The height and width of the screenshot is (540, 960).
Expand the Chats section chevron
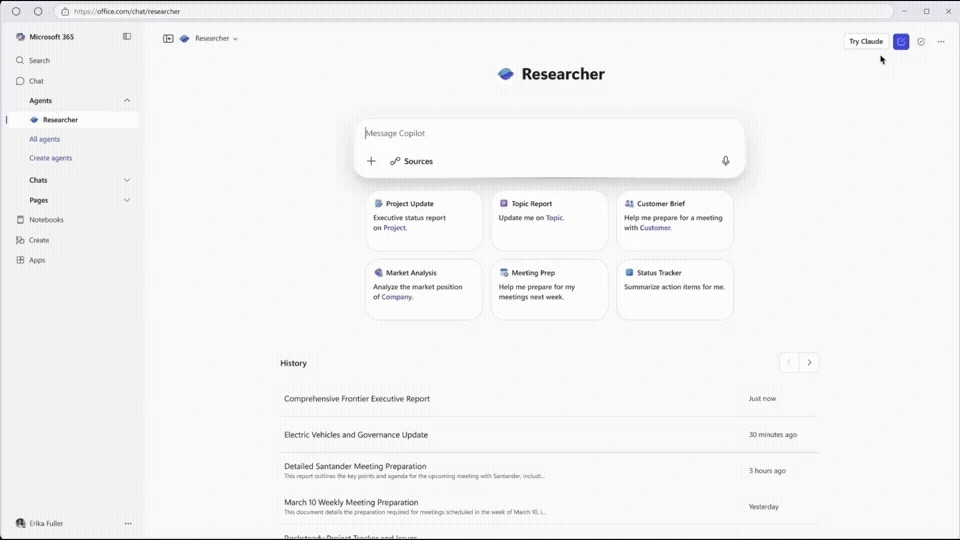click(127, 180)
